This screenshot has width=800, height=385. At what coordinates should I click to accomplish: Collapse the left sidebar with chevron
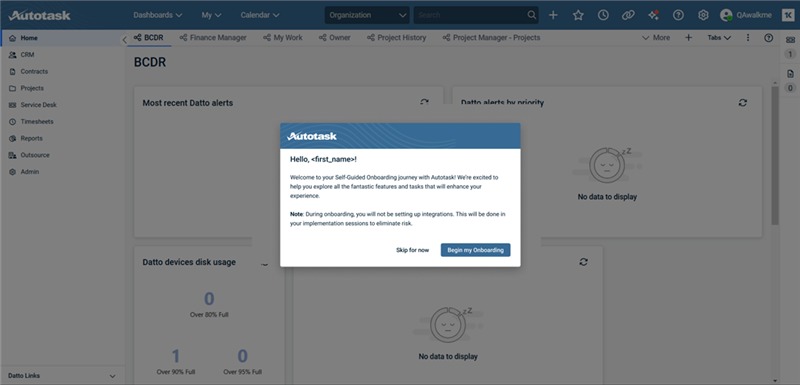[x=124, y=39]
